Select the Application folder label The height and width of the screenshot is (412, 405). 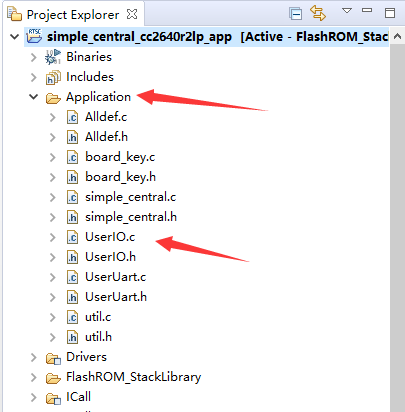click(98, 97)
